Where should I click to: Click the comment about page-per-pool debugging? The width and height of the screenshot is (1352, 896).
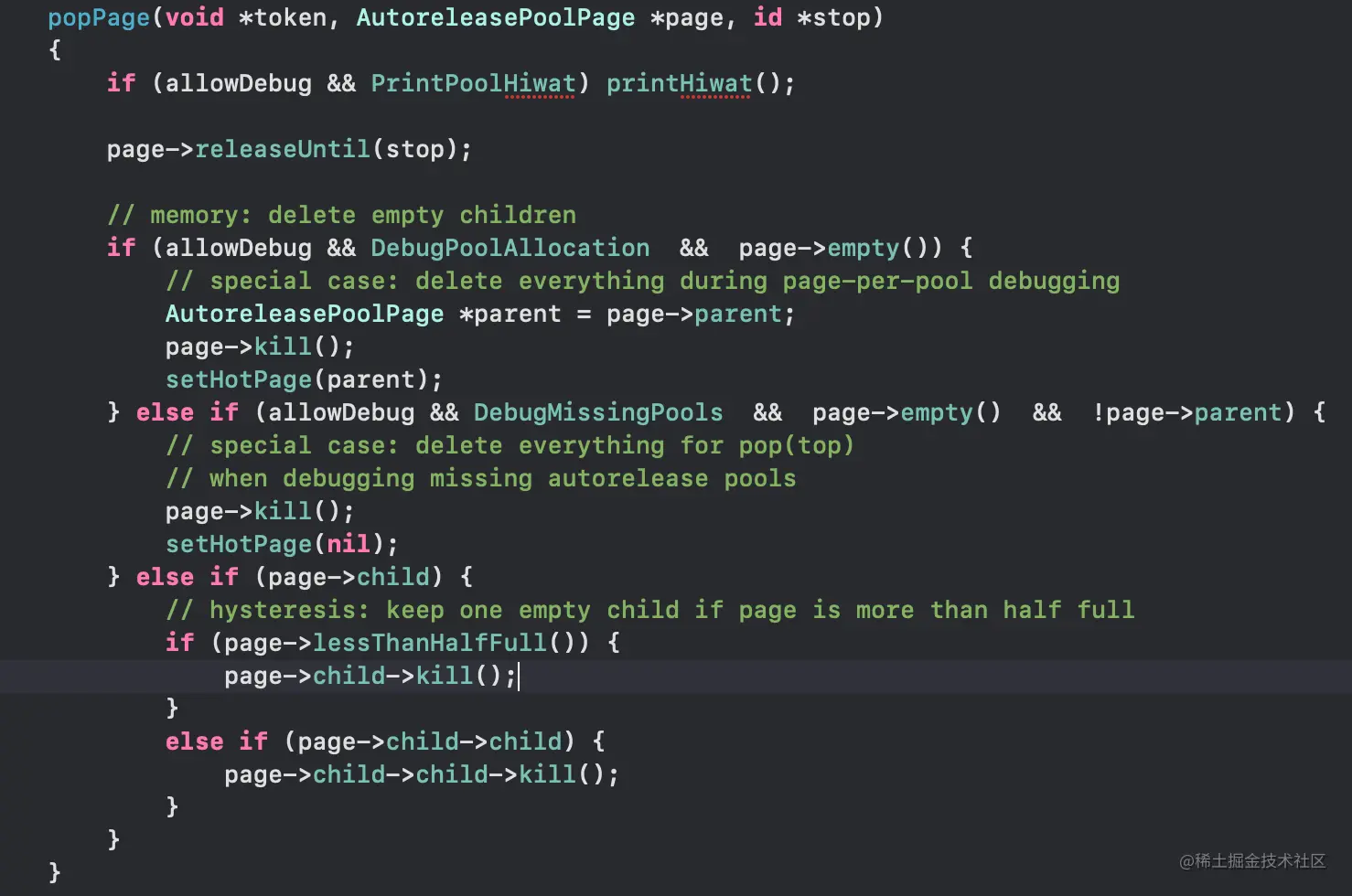(643, 281)
